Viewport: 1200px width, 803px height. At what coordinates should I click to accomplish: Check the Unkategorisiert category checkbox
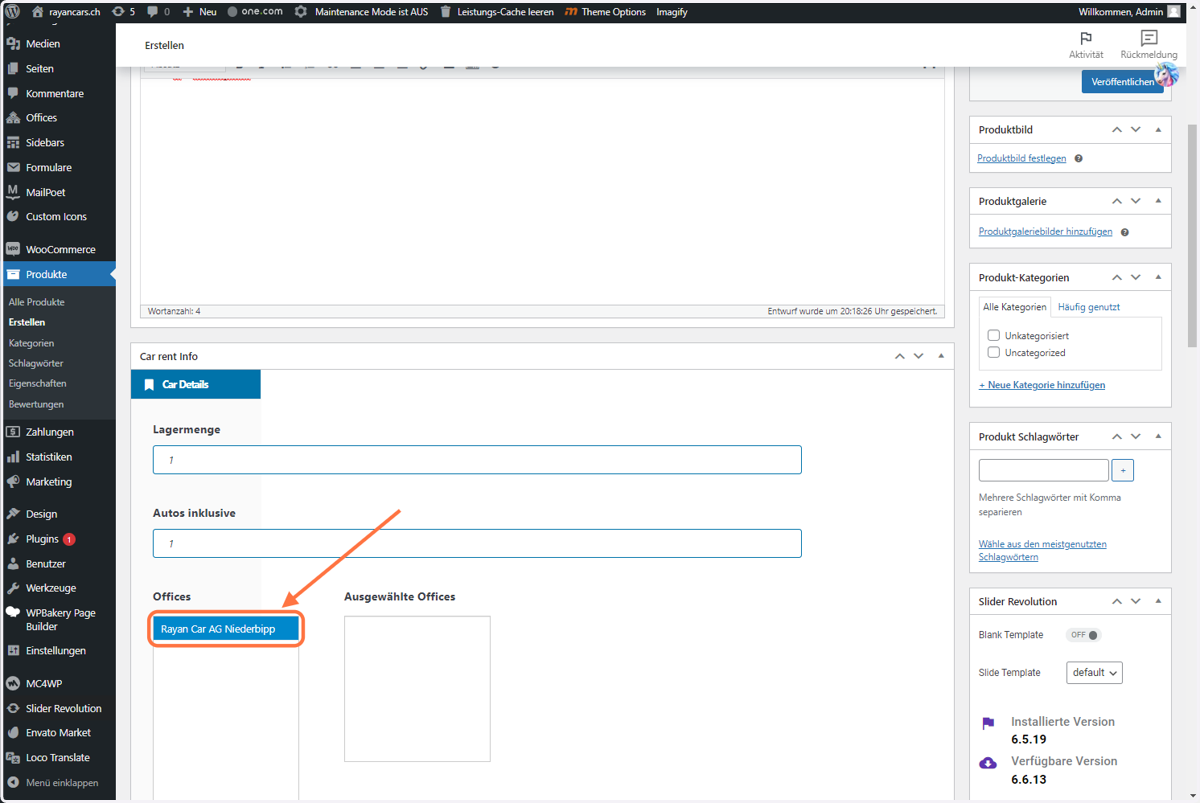click(993, 336)
